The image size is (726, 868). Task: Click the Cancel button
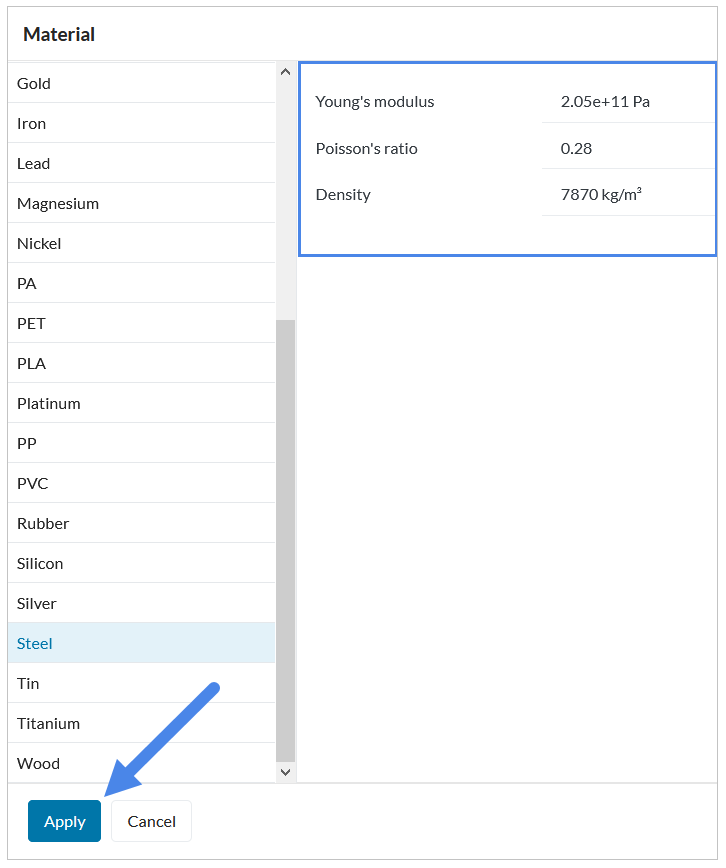(151, 821)
